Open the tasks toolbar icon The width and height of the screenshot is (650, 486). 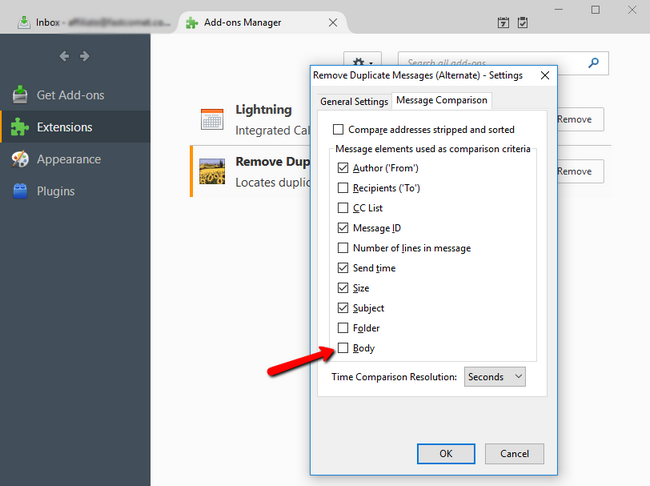[x=523, y=23]
